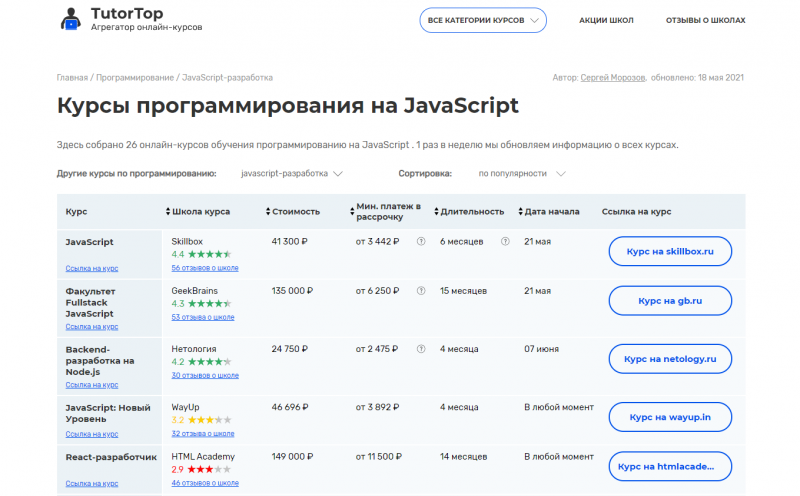The height and width of the screenshot is (496, 800).
Task: Sort the table by Стоимость column
Action: point(294,212)
